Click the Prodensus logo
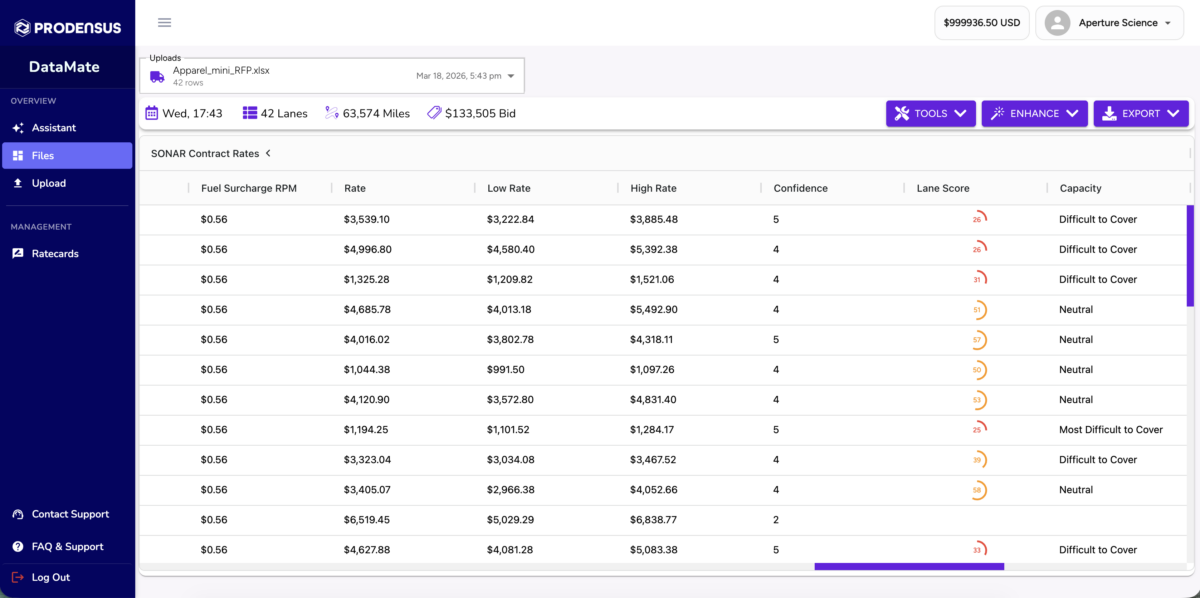This screenshot has width=1200, height=598. tap(67, 28)
